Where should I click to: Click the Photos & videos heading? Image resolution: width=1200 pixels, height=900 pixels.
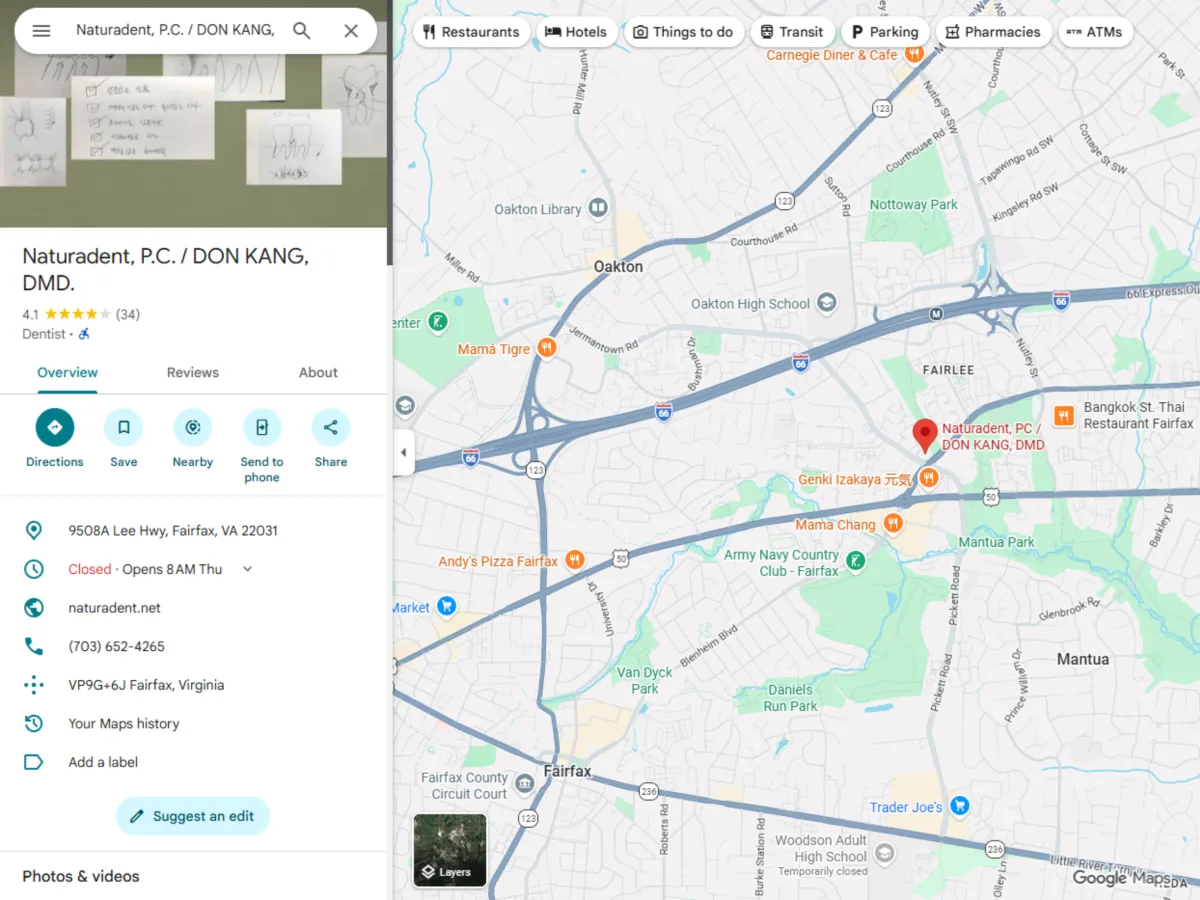click(x=81, y=876)
